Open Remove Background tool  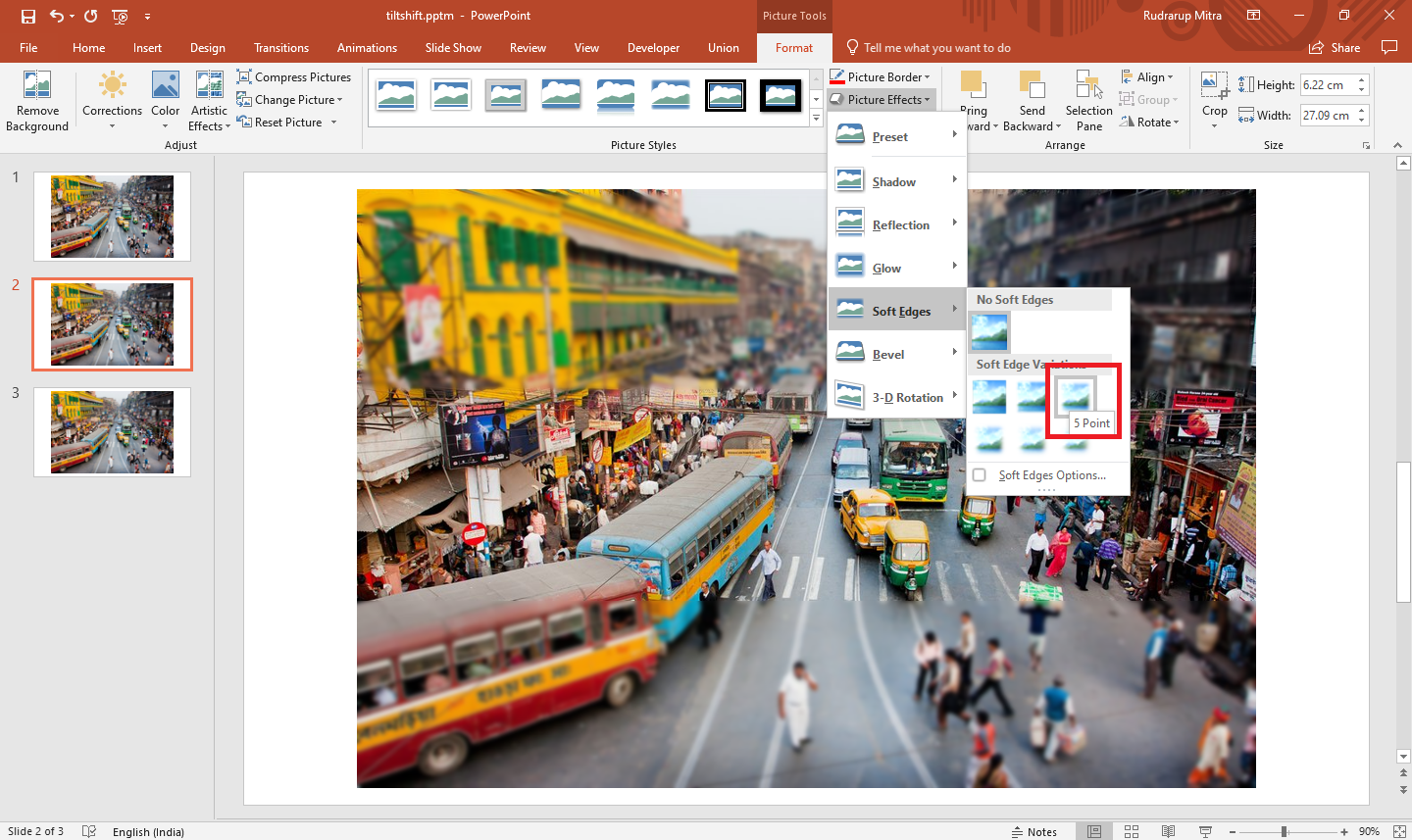[37, 101]
